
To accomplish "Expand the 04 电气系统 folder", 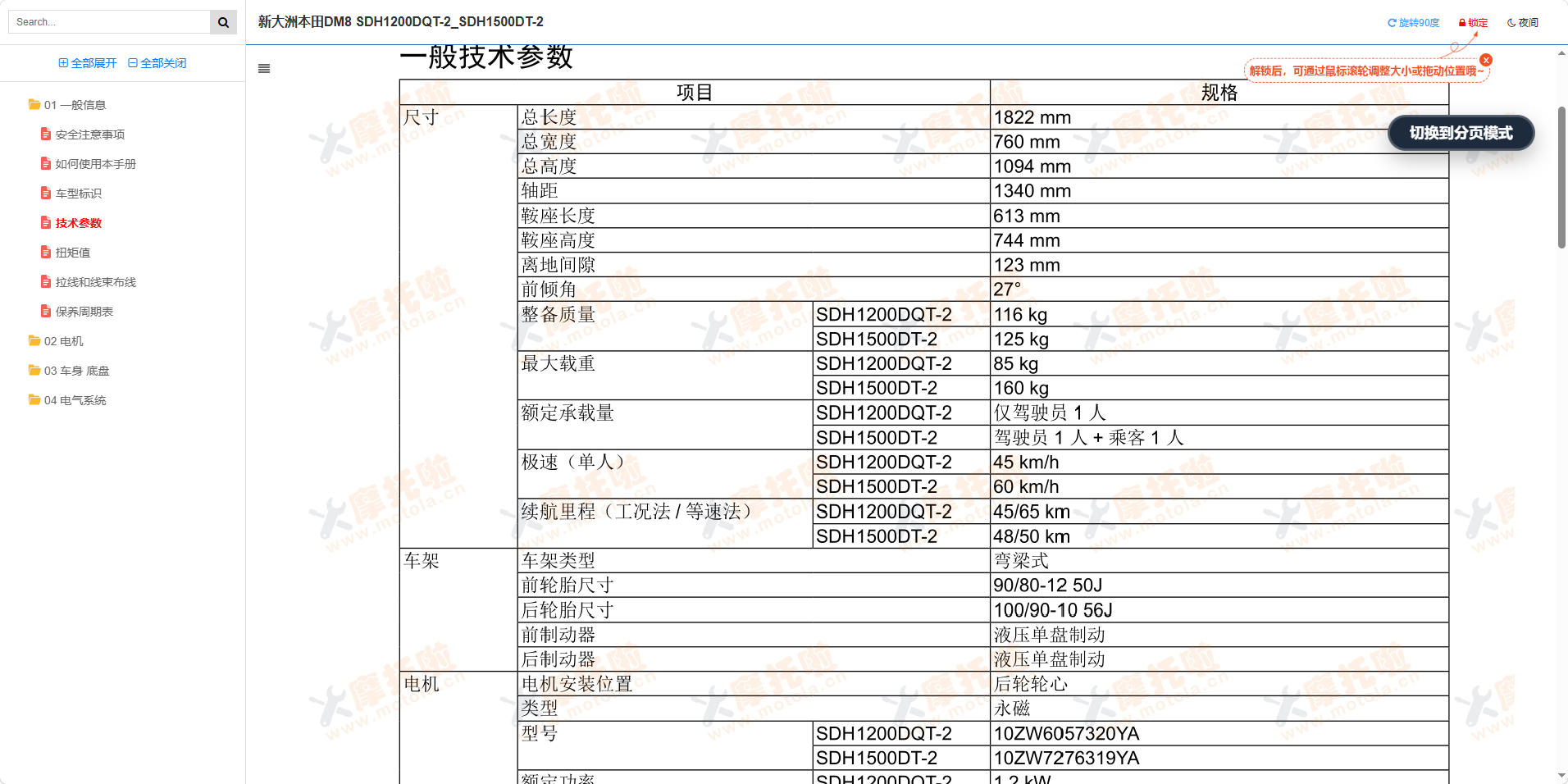I will [74, 400].
